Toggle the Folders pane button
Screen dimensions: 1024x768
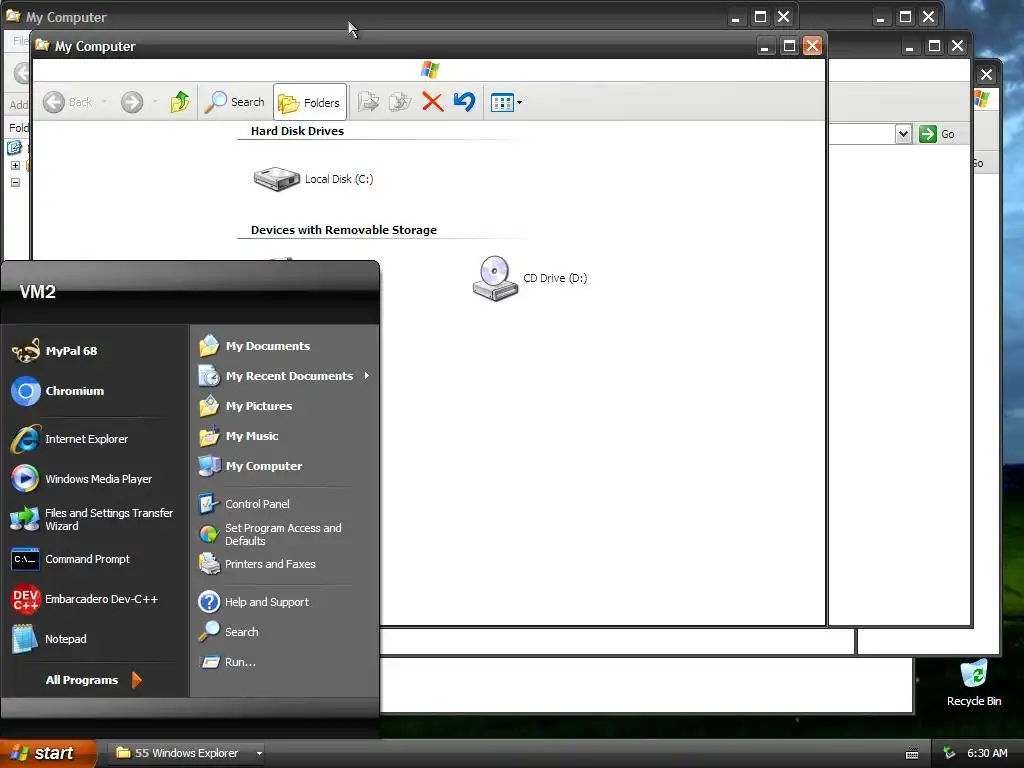coord(310,103)
